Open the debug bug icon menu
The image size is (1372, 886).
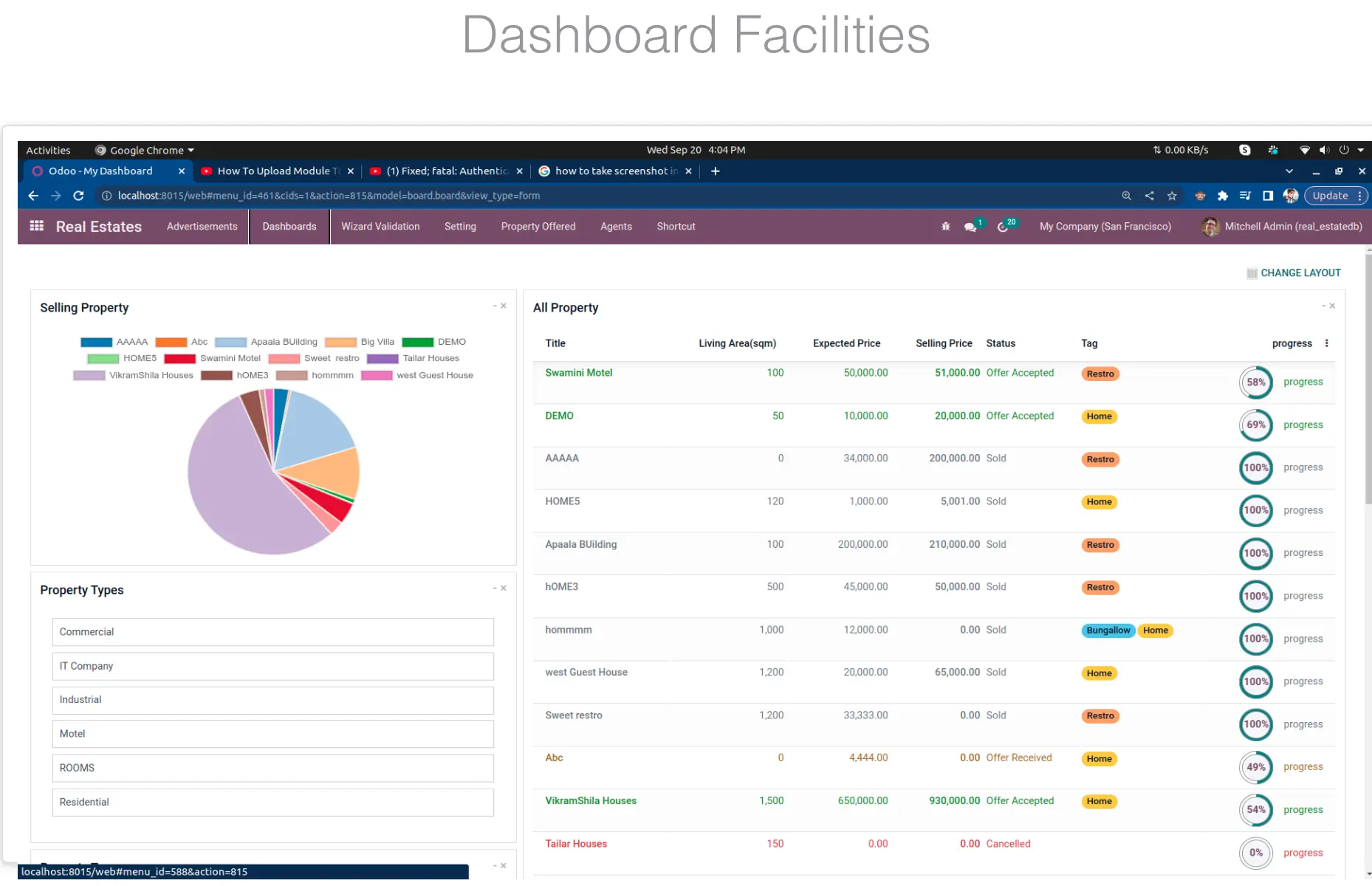coord(945,227)
